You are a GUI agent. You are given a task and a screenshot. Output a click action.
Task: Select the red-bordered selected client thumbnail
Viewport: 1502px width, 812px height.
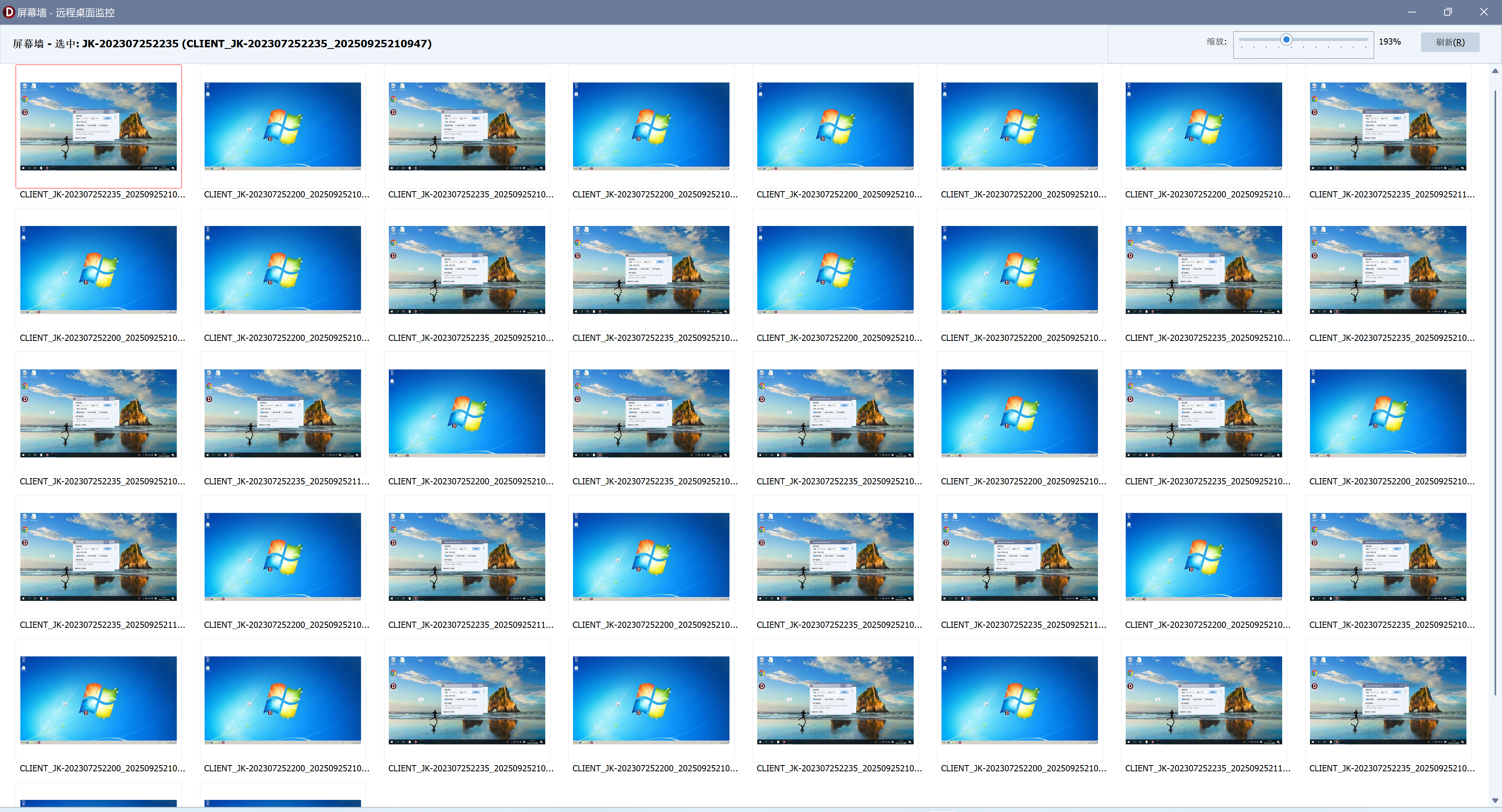point(99,126)
